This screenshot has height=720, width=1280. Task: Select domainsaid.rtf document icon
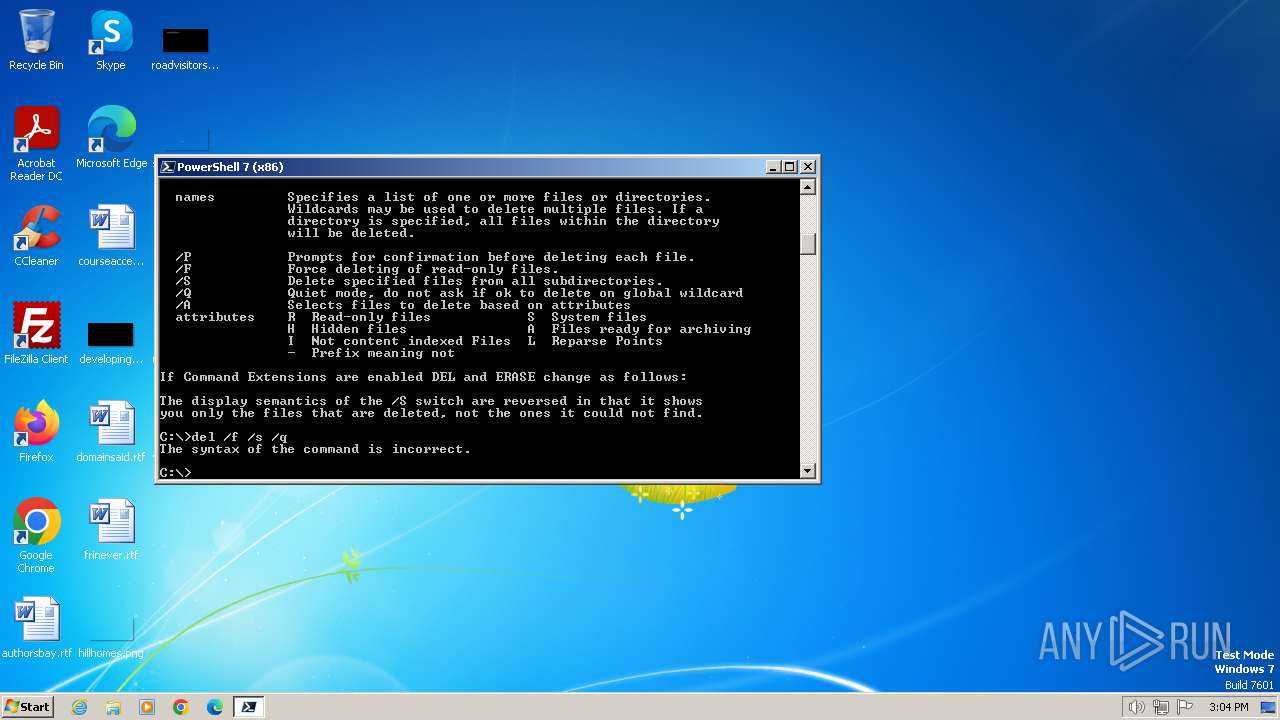point(111,432)
